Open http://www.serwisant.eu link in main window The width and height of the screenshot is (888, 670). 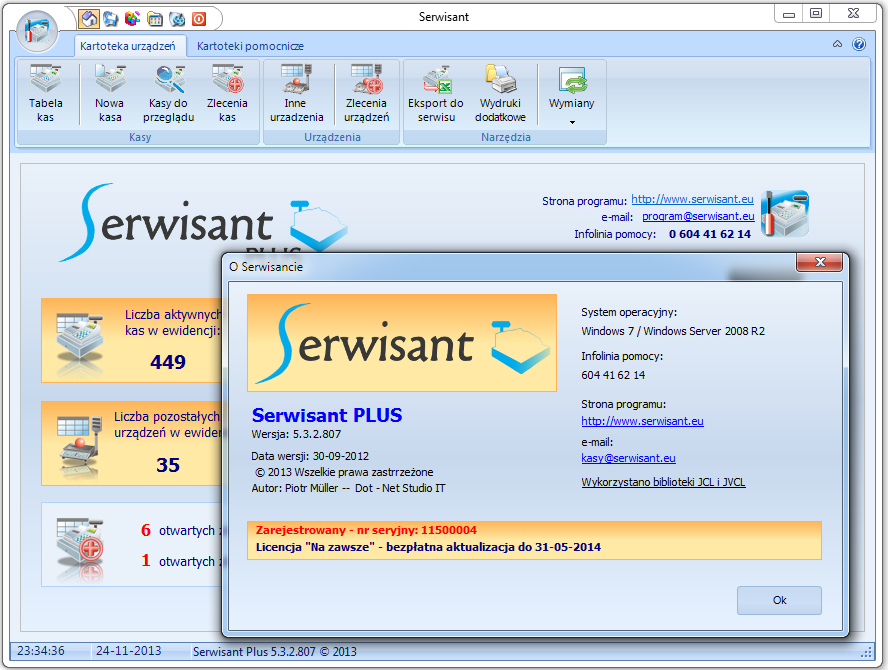[x=692, y=199]
